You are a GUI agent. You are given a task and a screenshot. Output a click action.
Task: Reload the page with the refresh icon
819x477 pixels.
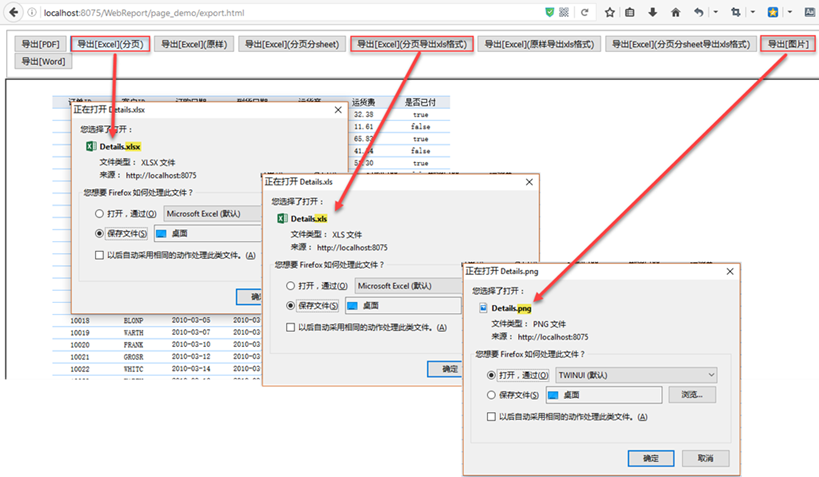click(584, 13)
